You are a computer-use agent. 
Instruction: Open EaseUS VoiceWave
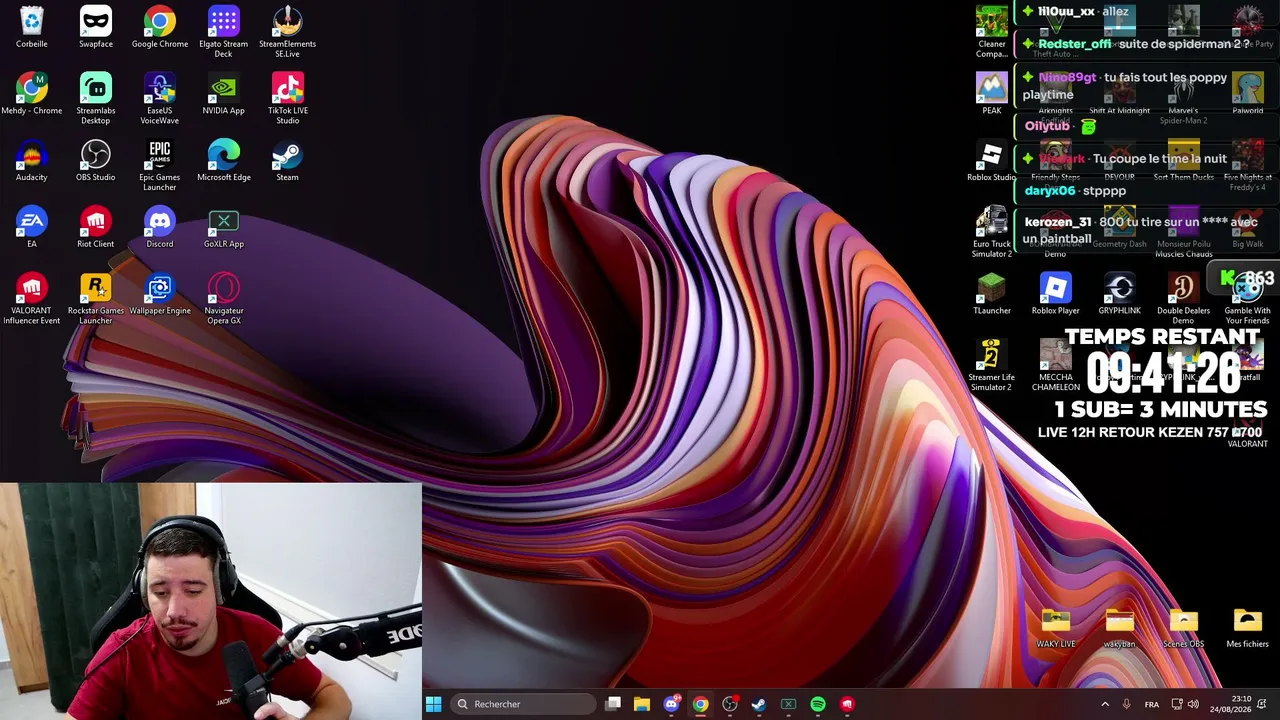pos(160,98)
